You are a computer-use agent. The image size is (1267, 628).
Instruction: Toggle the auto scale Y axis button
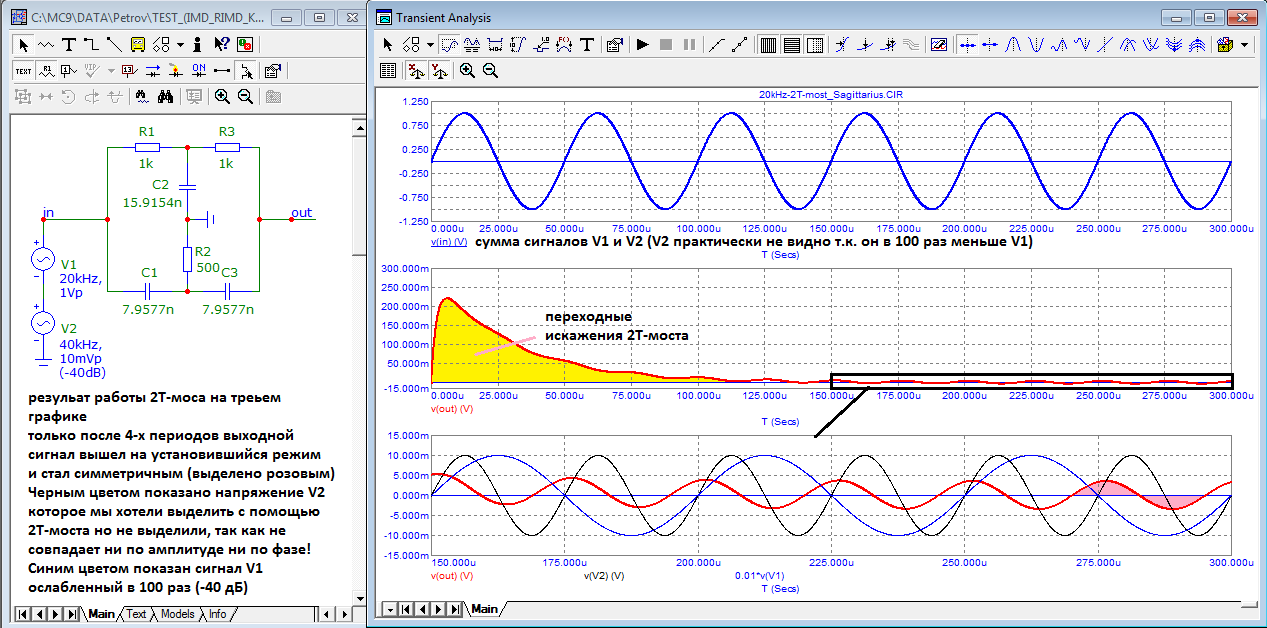[x=437, y=70]
